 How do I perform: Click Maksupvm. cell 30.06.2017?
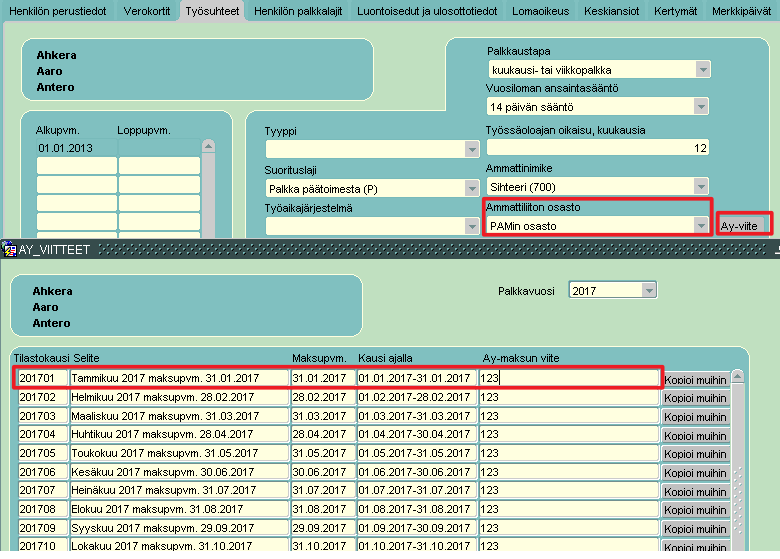click(x=323, y=471)
